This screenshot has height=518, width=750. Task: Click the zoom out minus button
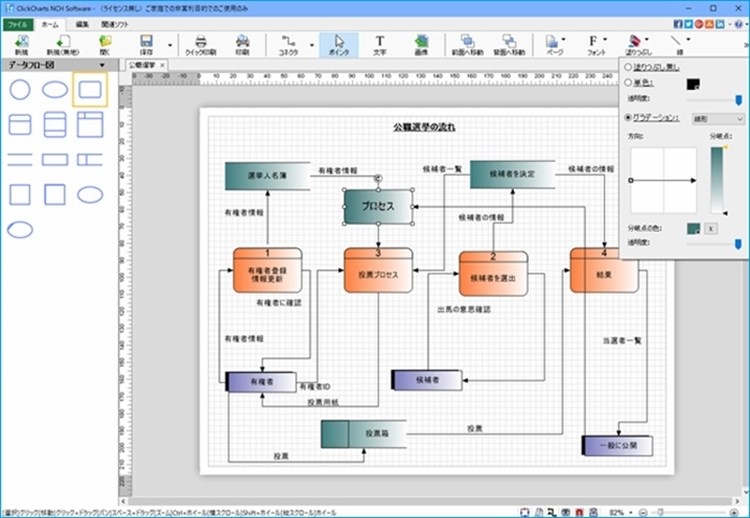pos(643,512)
